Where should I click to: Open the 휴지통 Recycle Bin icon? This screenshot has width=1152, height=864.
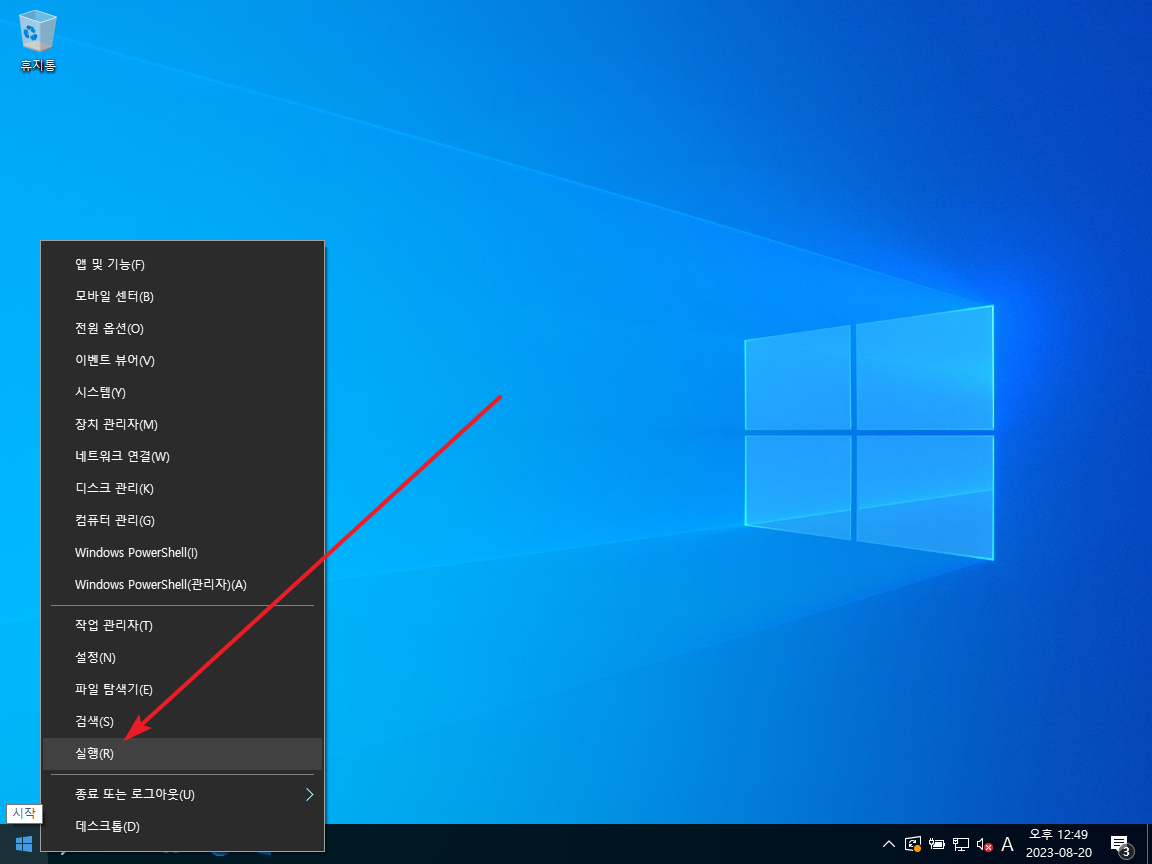(37, 42)
